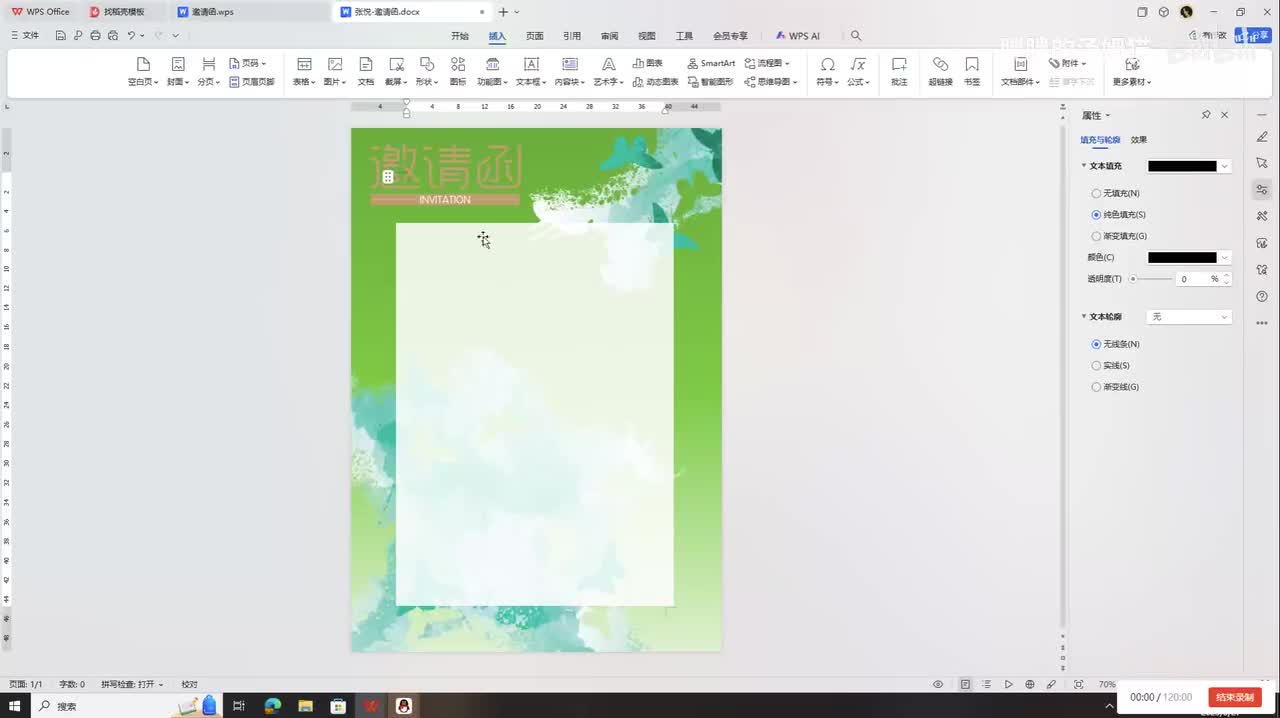
Task: Pin the 属性 properties panel
Action: [x=1206, y=115]
